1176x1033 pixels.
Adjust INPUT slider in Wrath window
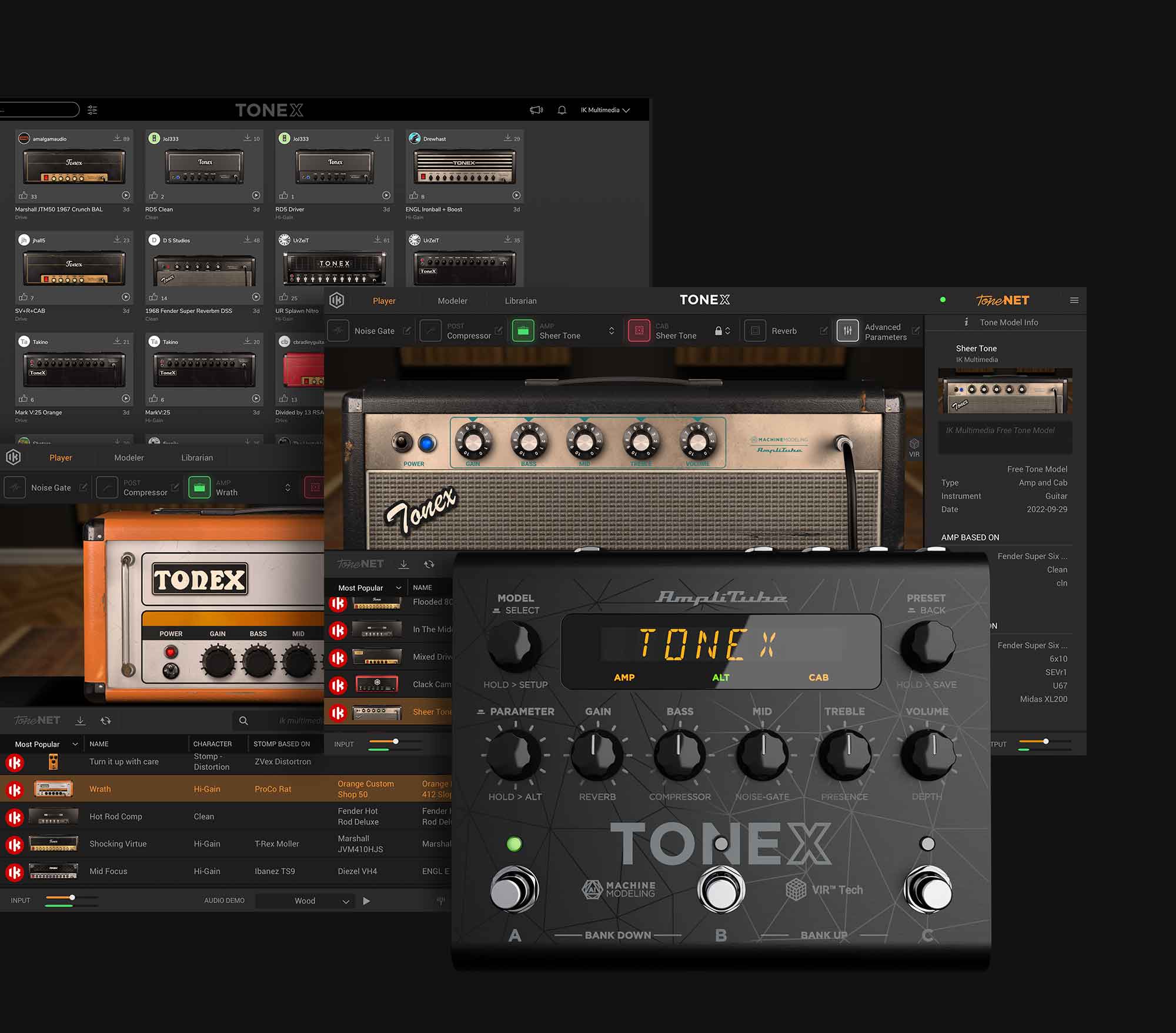(x=72, y=898)
